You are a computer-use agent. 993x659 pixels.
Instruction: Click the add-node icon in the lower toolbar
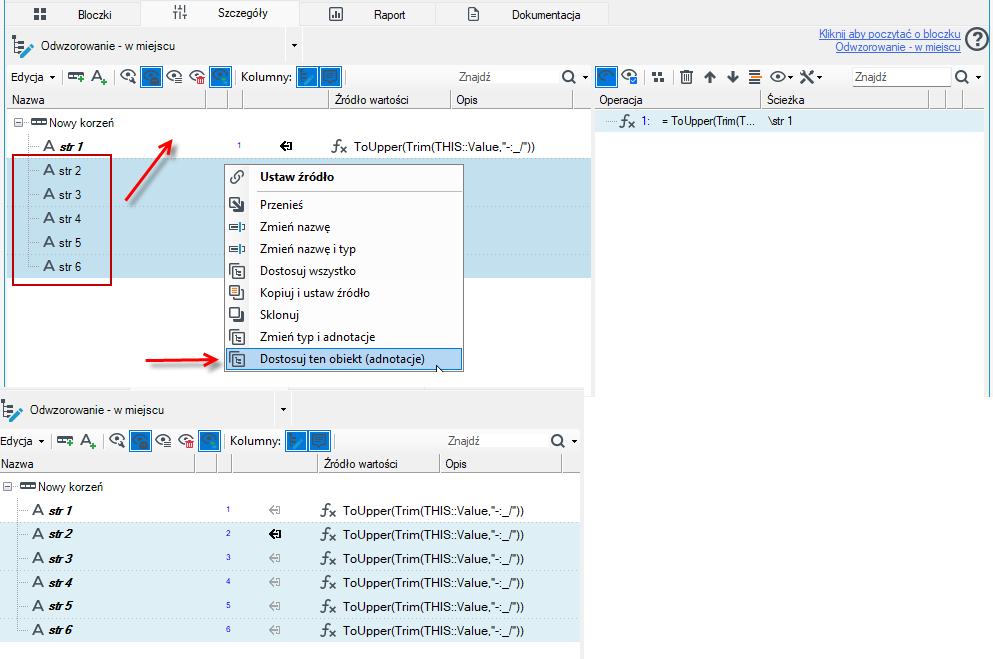pos(65,441)
